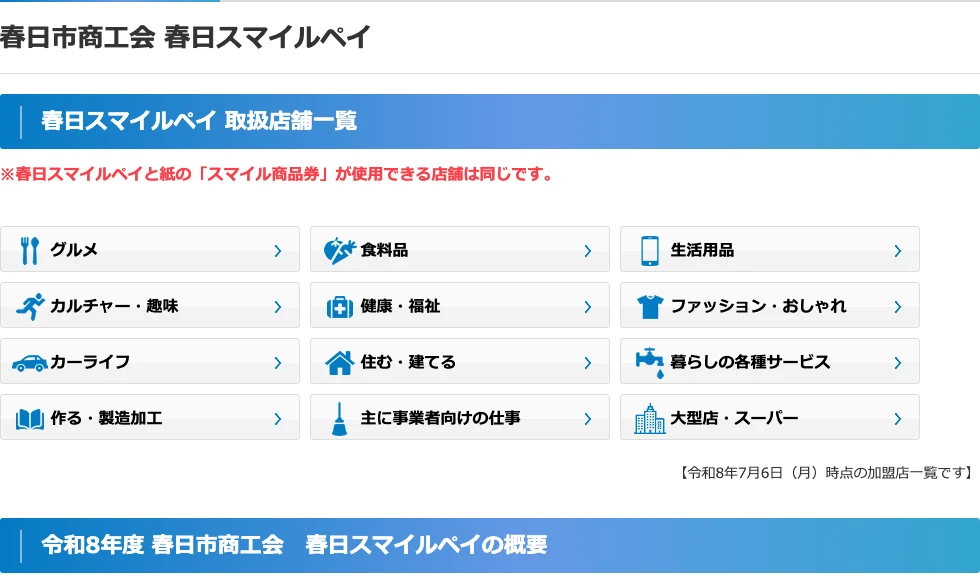This screenshot has width=980, height=580.
Task: Click the faucet icon for 暮らしの各種サービス
Action: pyautogui.click(x=650, y=362)
